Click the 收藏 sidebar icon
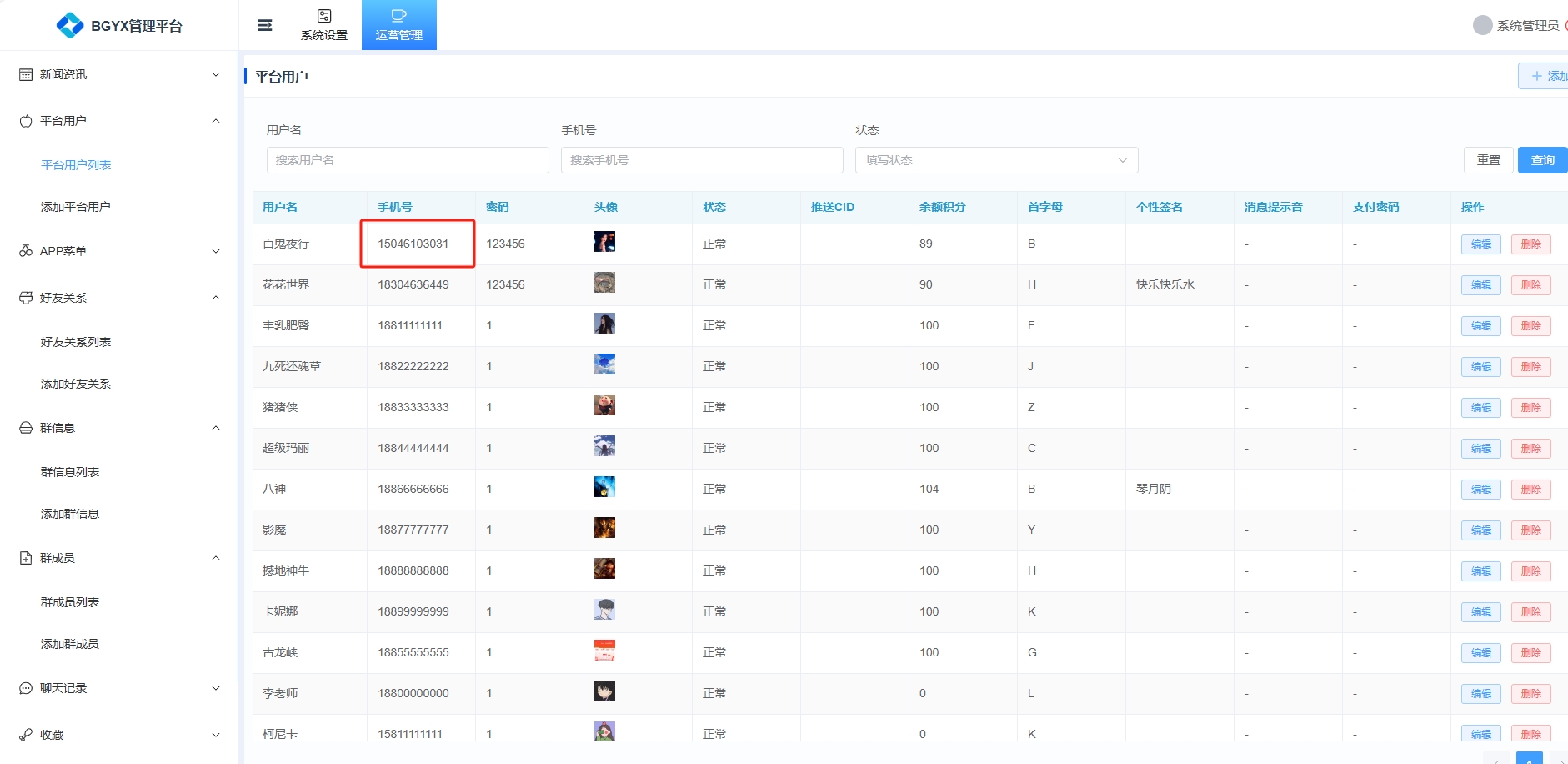 coord(26,735)
